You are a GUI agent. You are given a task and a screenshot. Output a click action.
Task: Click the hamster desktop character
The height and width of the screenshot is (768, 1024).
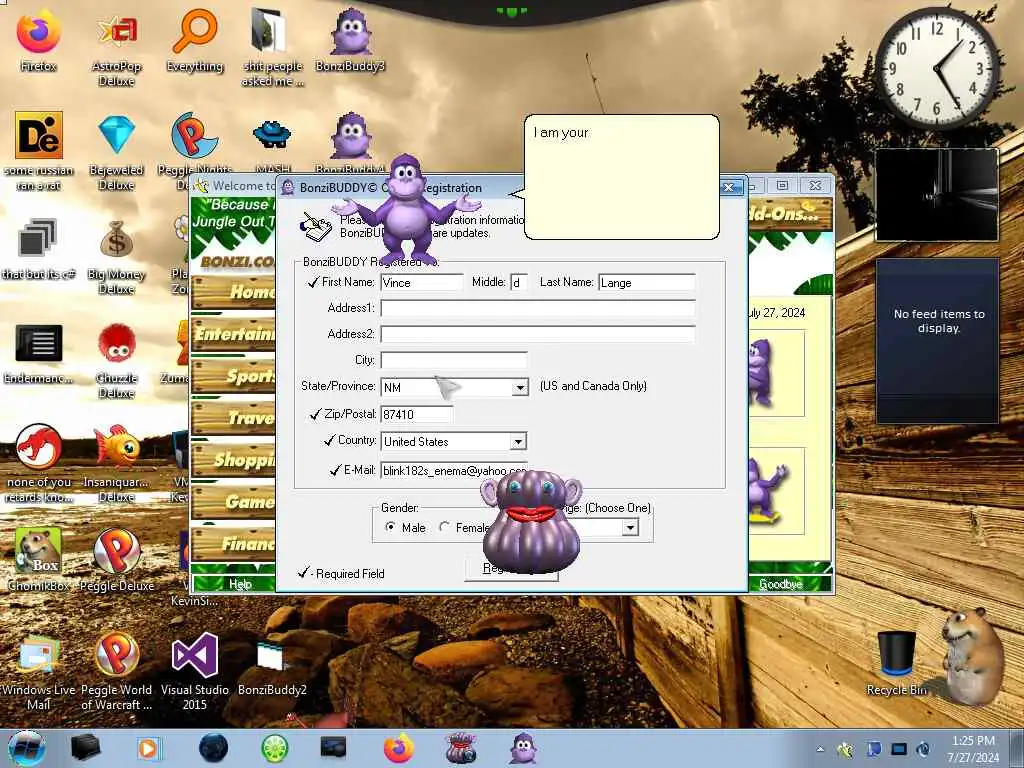tap(973, 656)
